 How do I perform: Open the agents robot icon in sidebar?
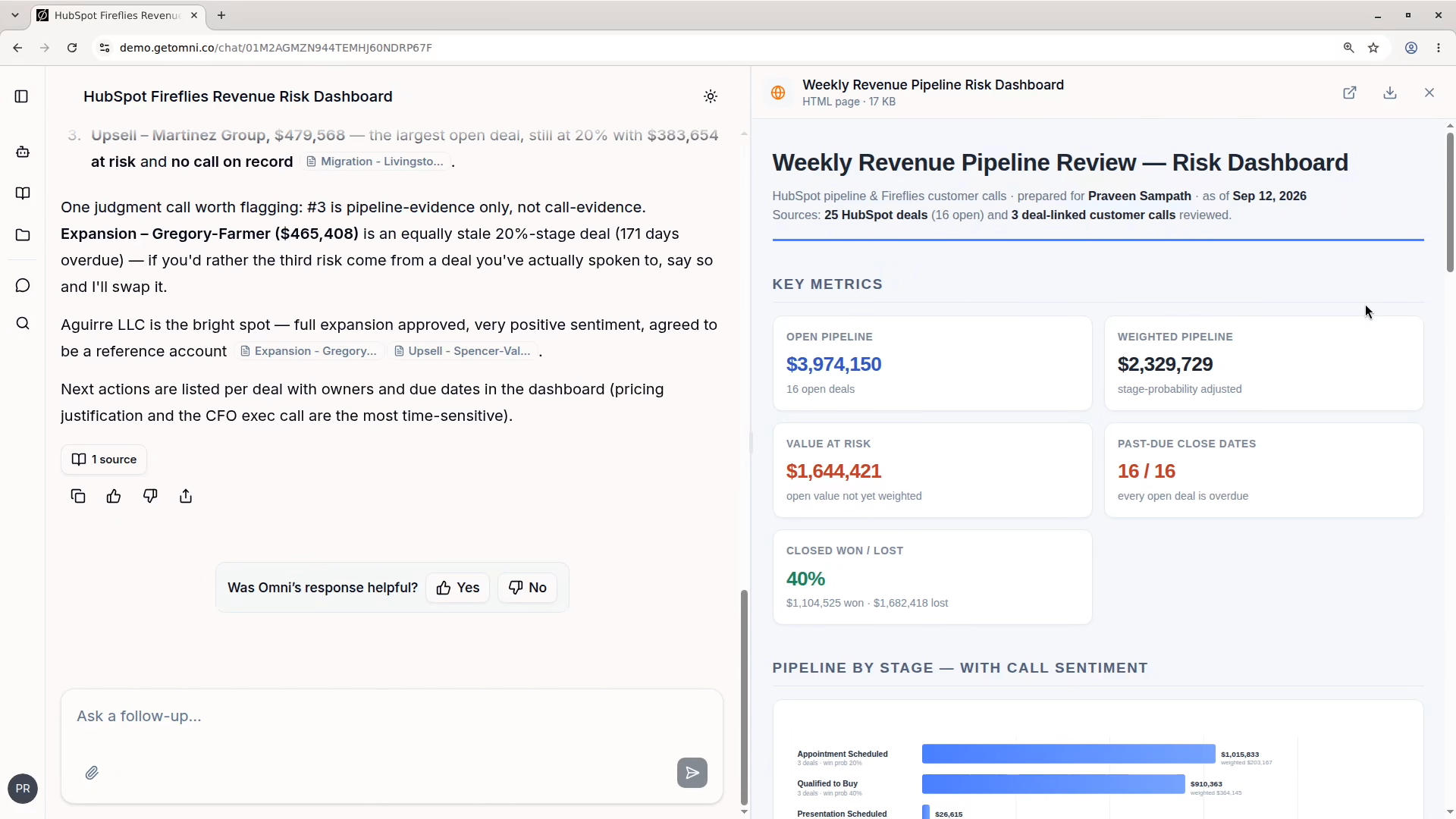point(23,152)
